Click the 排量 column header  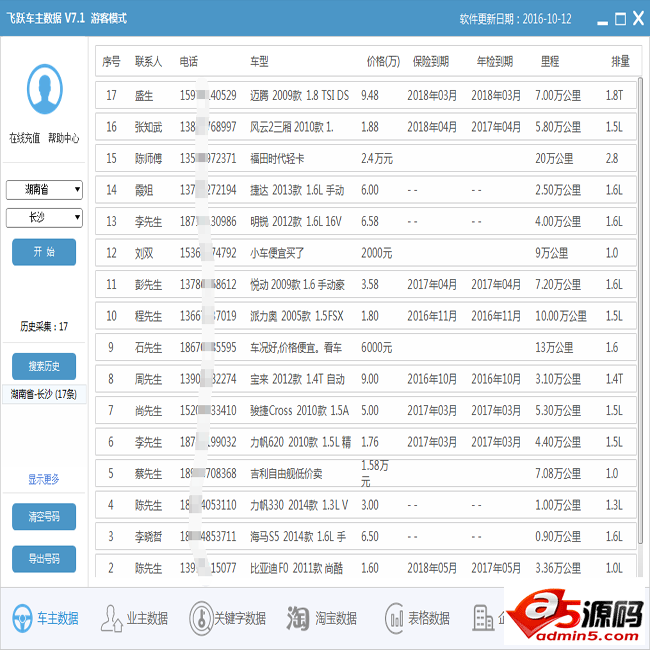point(620,62)
